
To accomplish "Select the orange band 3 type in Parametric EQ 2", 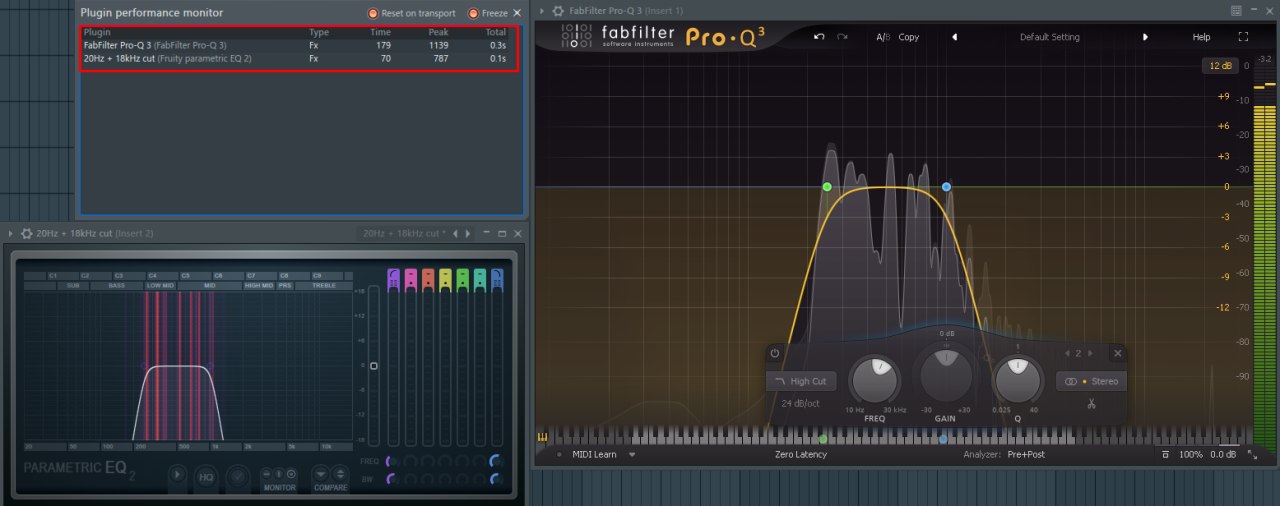I will pos(428,278).
